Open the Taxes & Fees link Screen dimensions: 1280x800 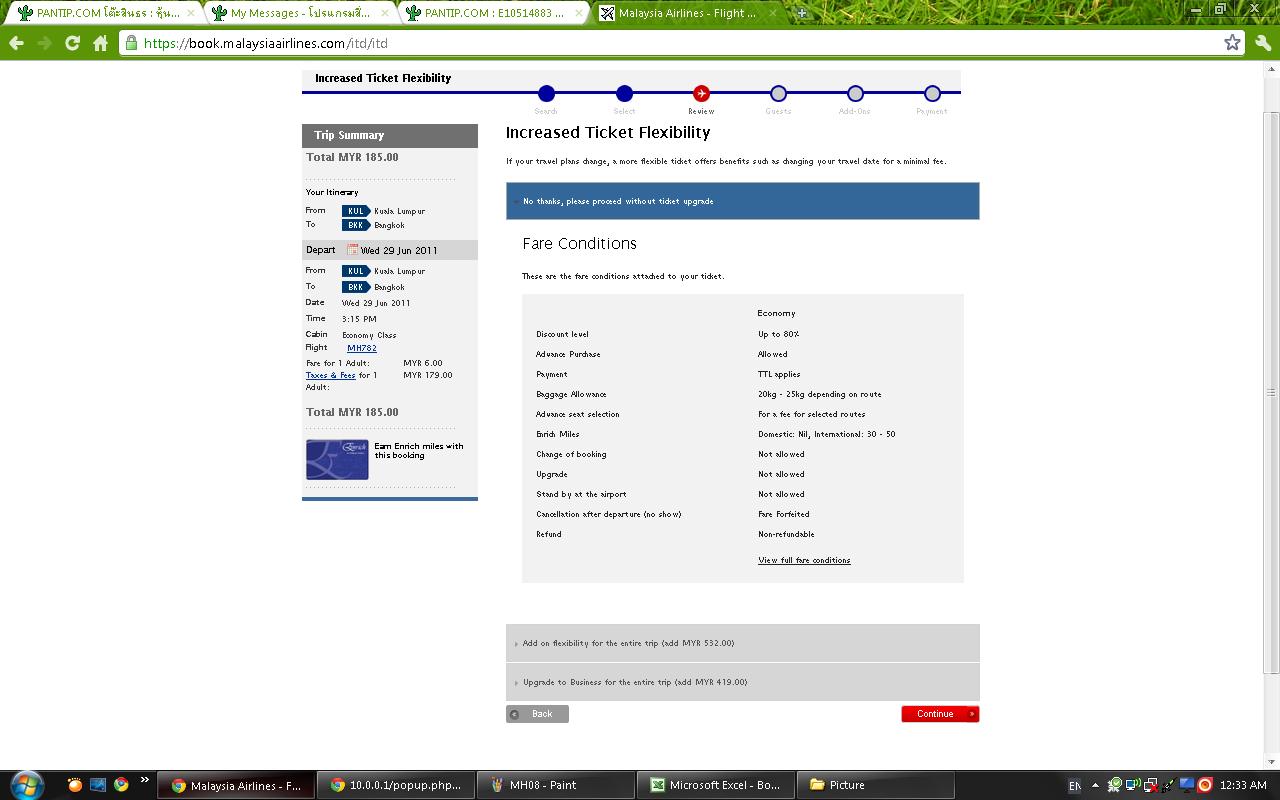[x=330, y=375]
